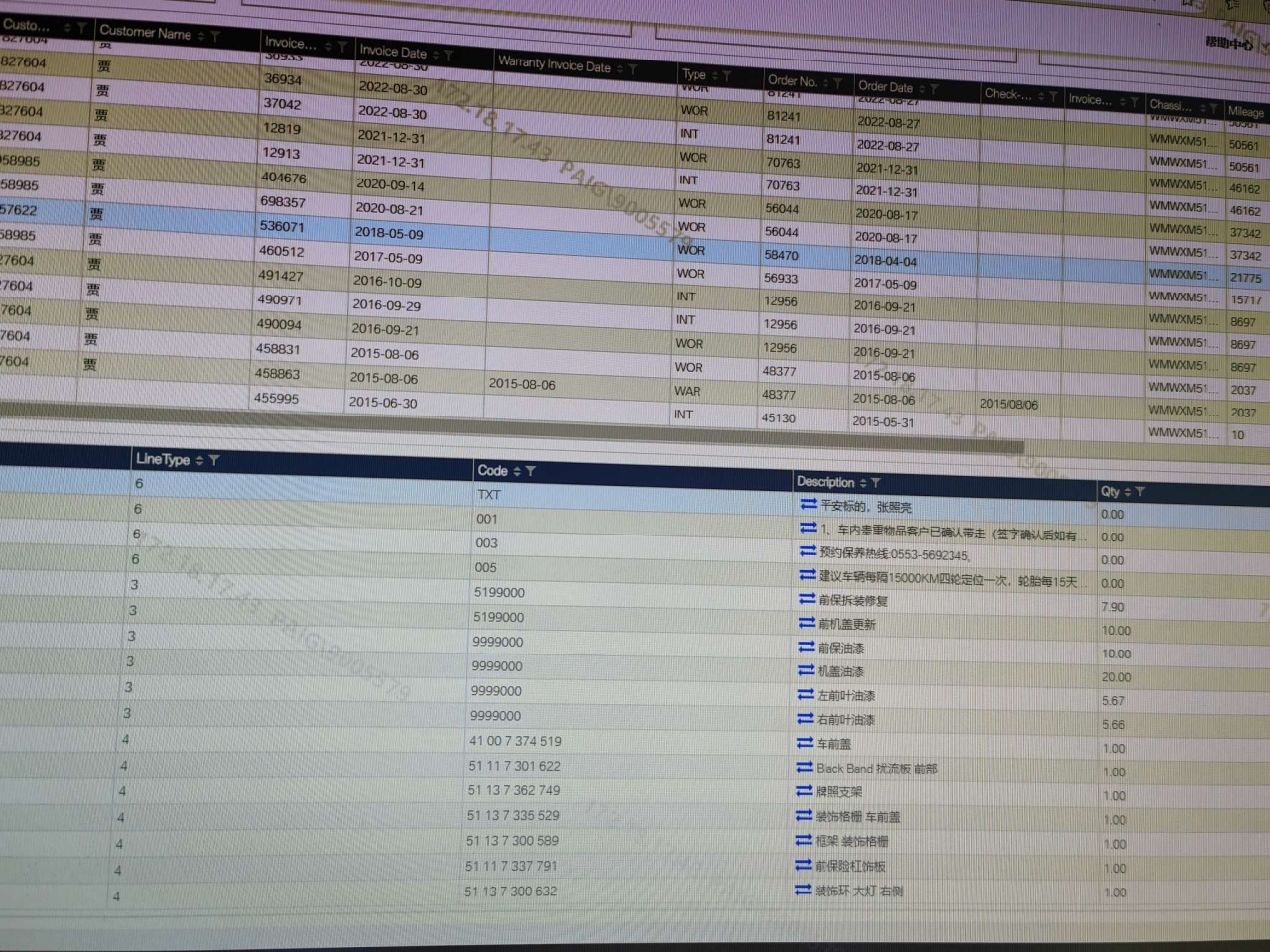This screenshot has height=952, width=1270.
Task: Filter the Order No. column
Action: point(838,83)
